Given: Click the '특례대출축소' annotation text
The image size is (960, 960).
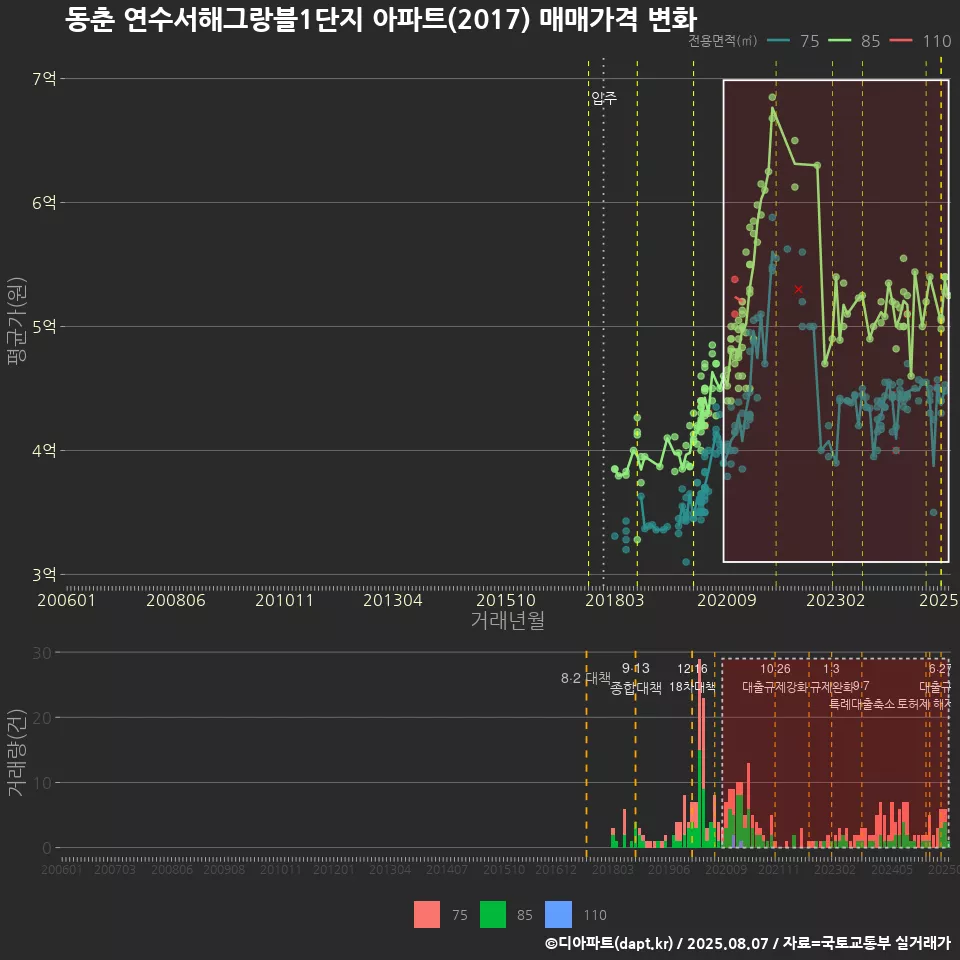Looking at the screenshot, I should pos(861,704).
